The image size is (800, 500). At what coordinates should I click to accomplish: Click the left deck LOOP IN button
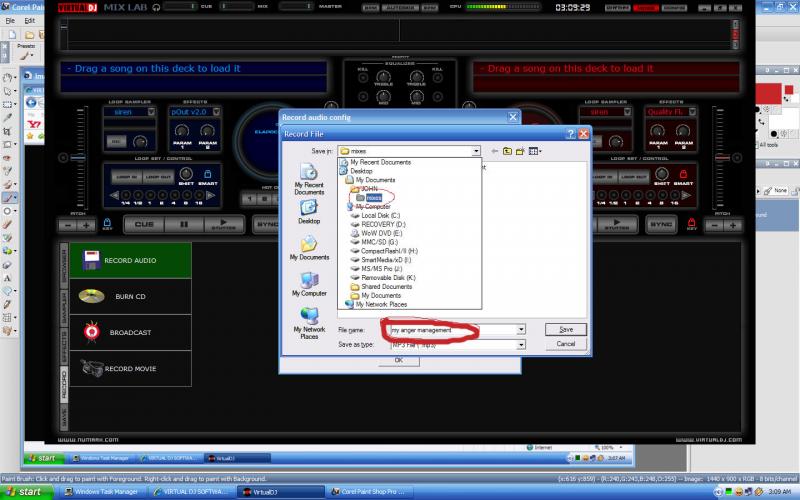[127, 177]
